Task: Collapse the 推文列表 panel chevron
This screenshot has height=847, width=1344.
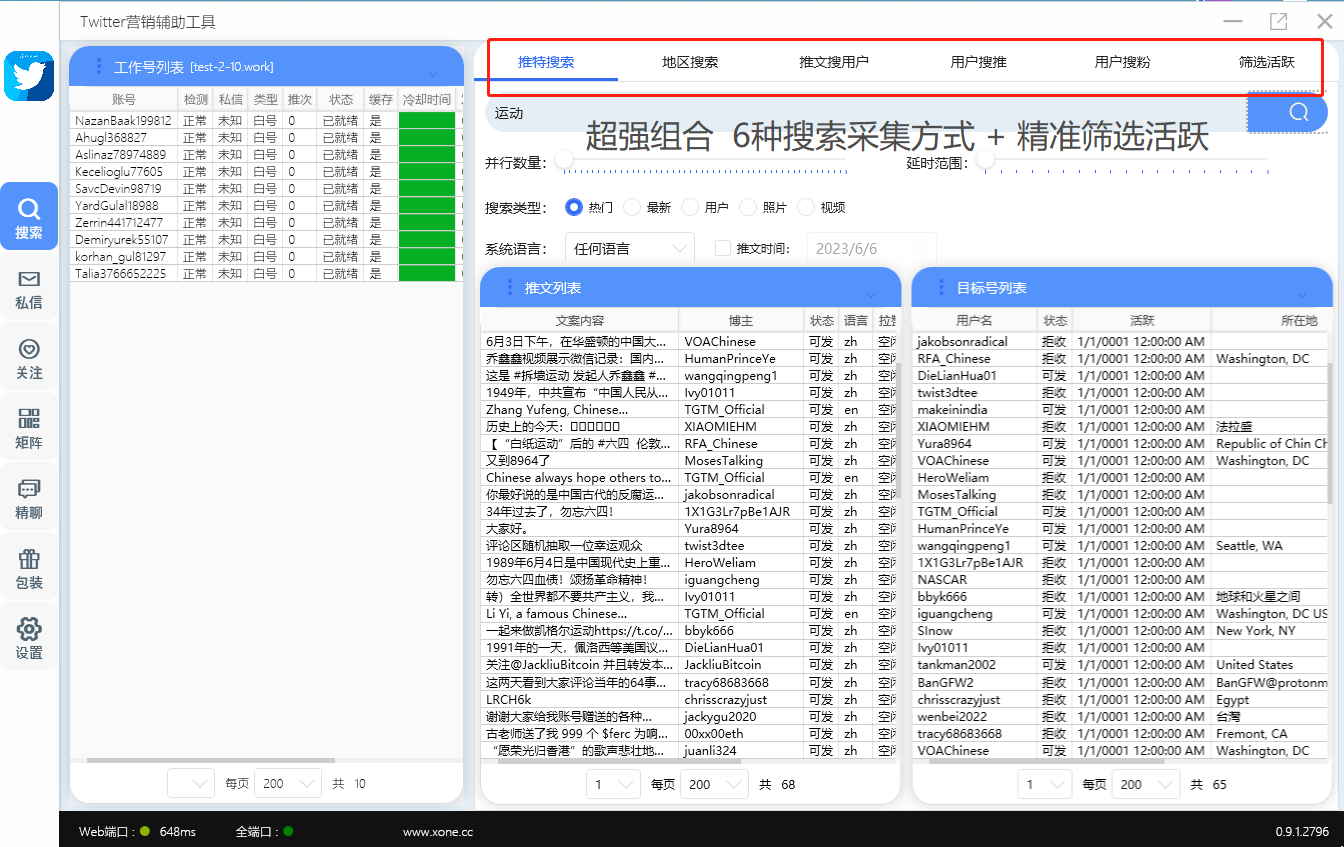Action: 870,295
